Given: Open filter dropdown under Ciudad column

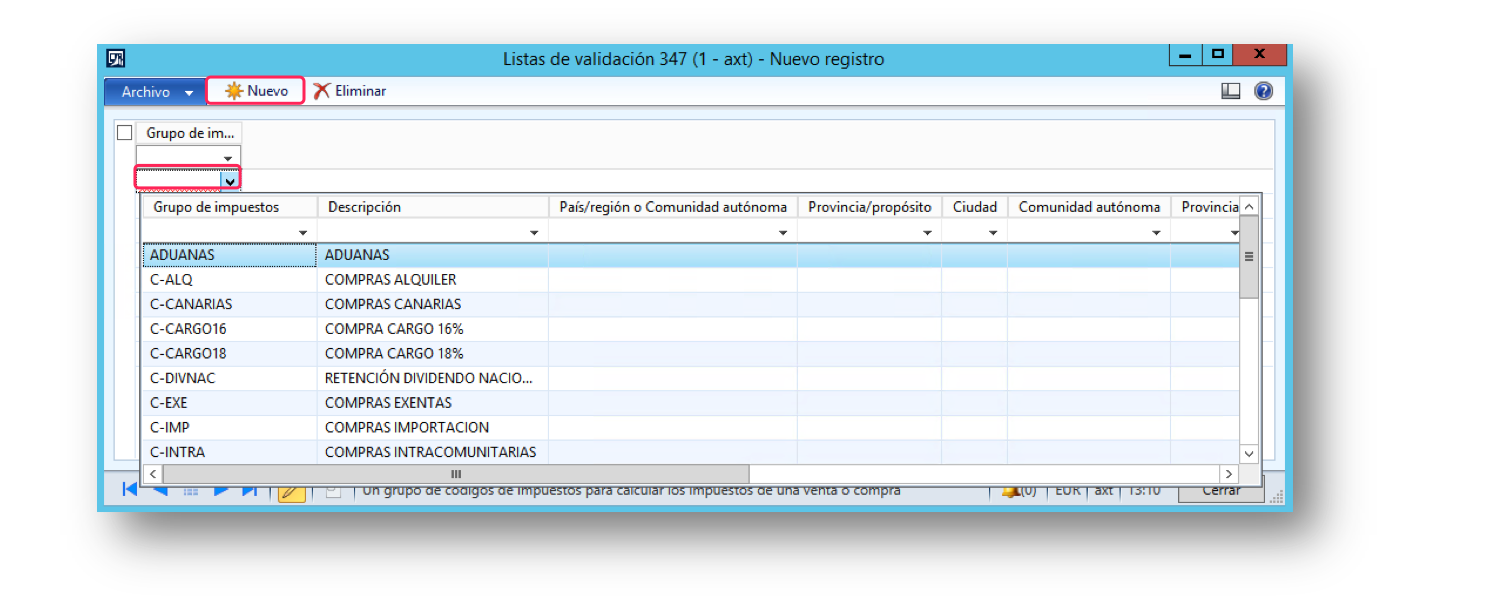Looking at the screenshot, I should (x=993, y=233).
